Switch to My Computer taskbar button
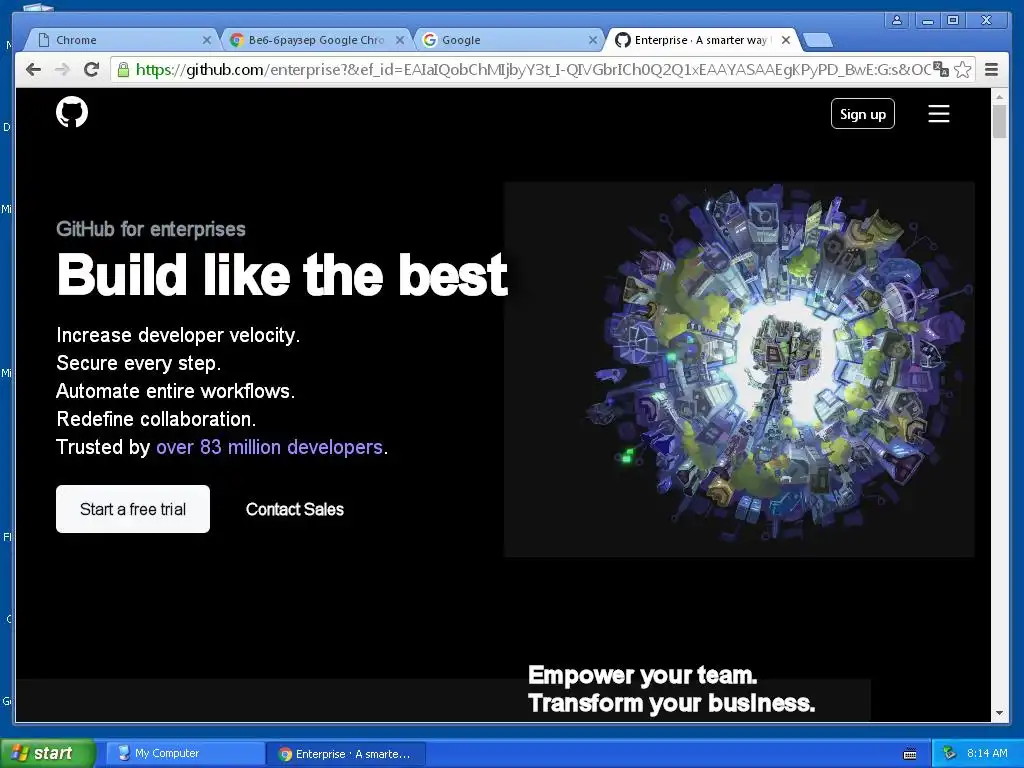 click(185, 754)
